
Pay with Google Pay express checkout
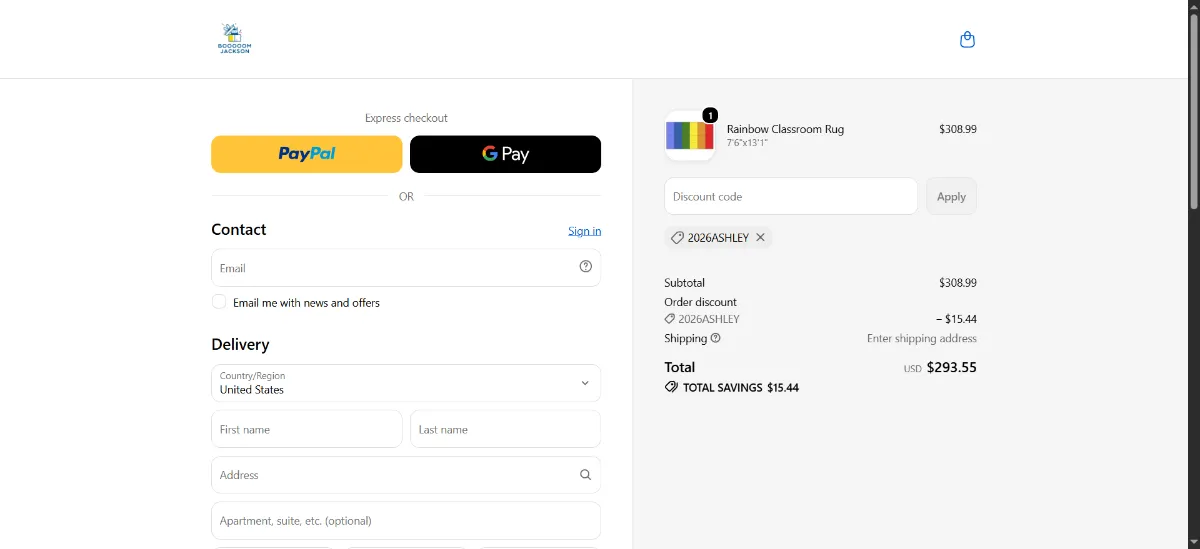point(505,154)
